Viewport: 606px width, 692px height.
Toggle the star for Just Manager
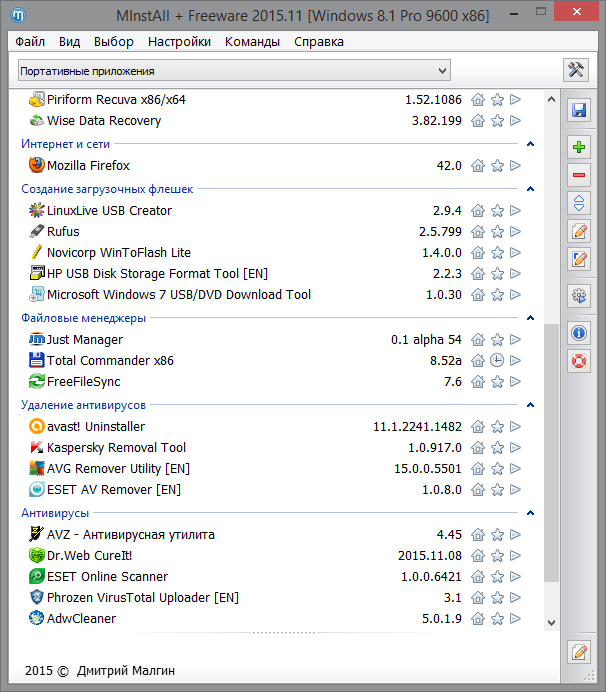tap(497, 340)
